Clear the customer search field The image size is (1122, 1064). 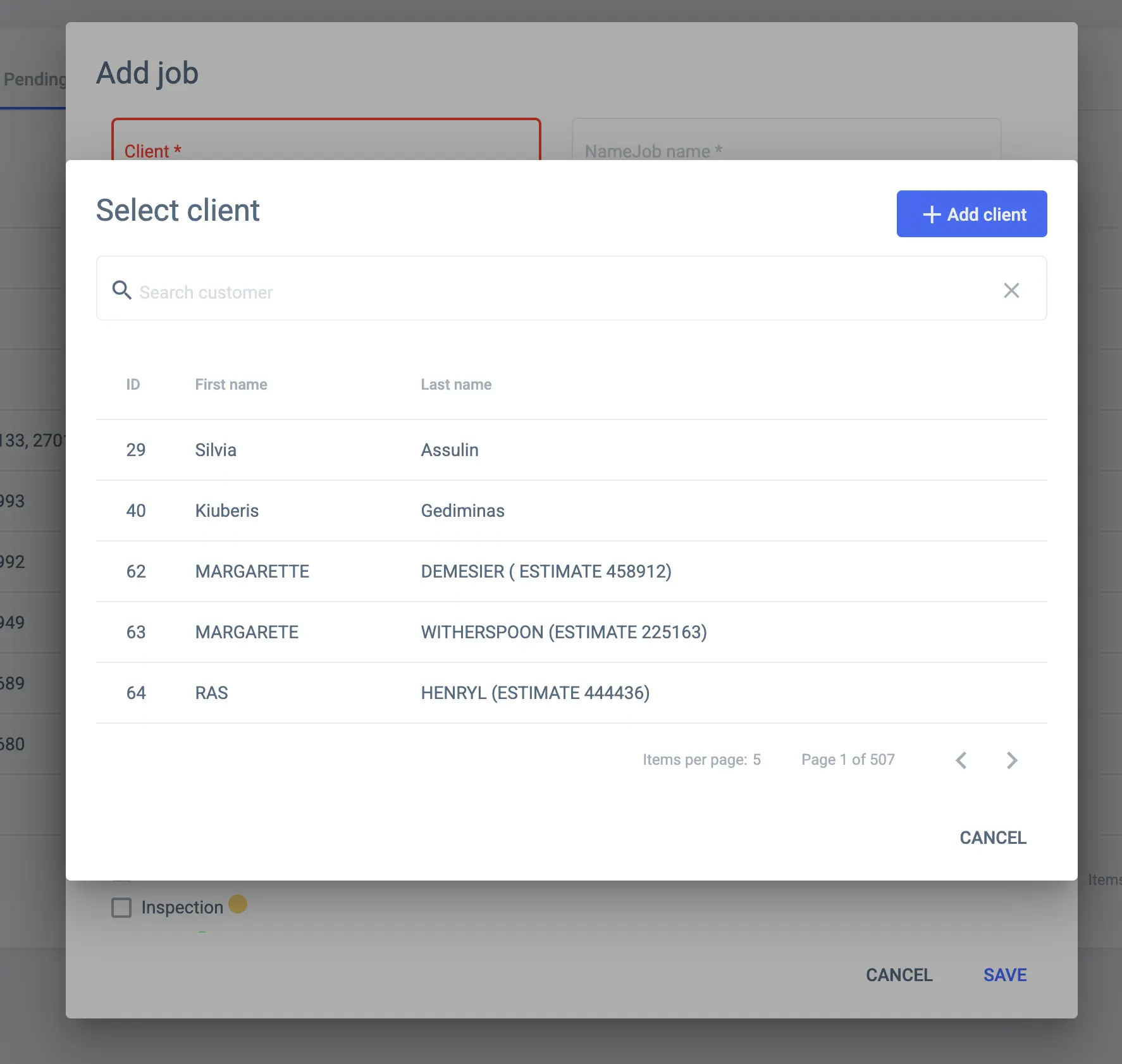tap(1011, 290)
